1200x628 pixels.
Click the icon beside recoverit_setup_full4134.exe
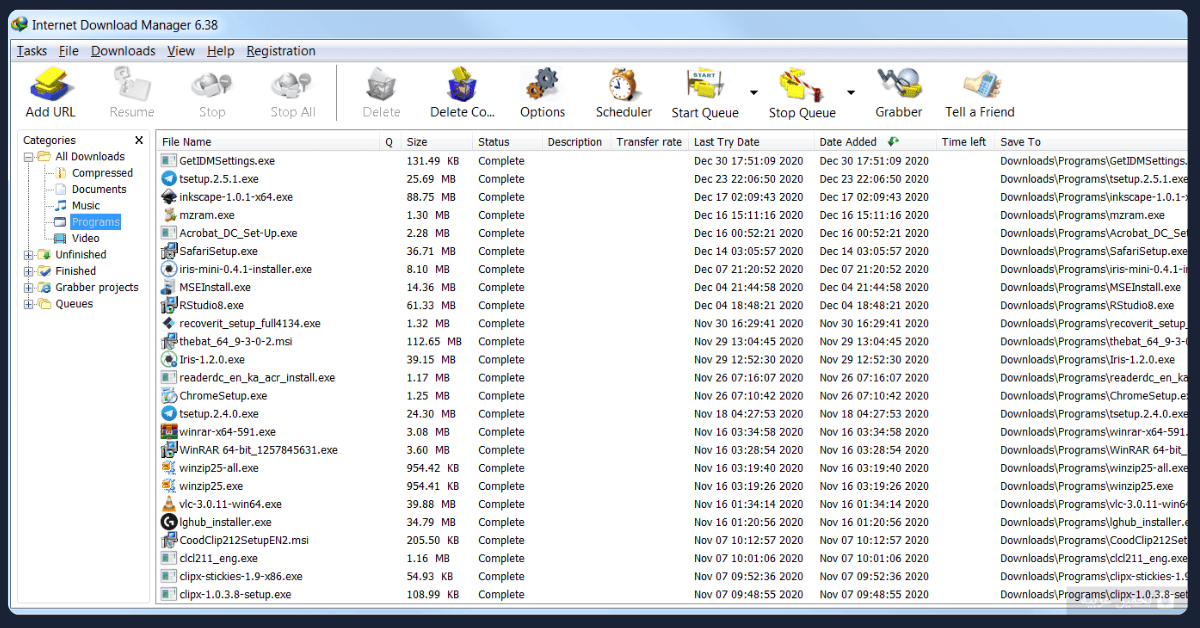(169, 323)
